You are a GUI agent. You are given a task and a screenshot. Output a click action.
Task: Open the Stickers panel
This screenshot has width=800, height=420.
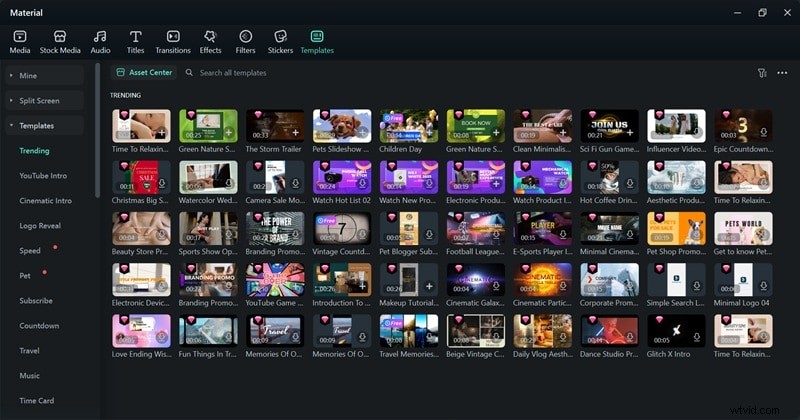point(280,41)
